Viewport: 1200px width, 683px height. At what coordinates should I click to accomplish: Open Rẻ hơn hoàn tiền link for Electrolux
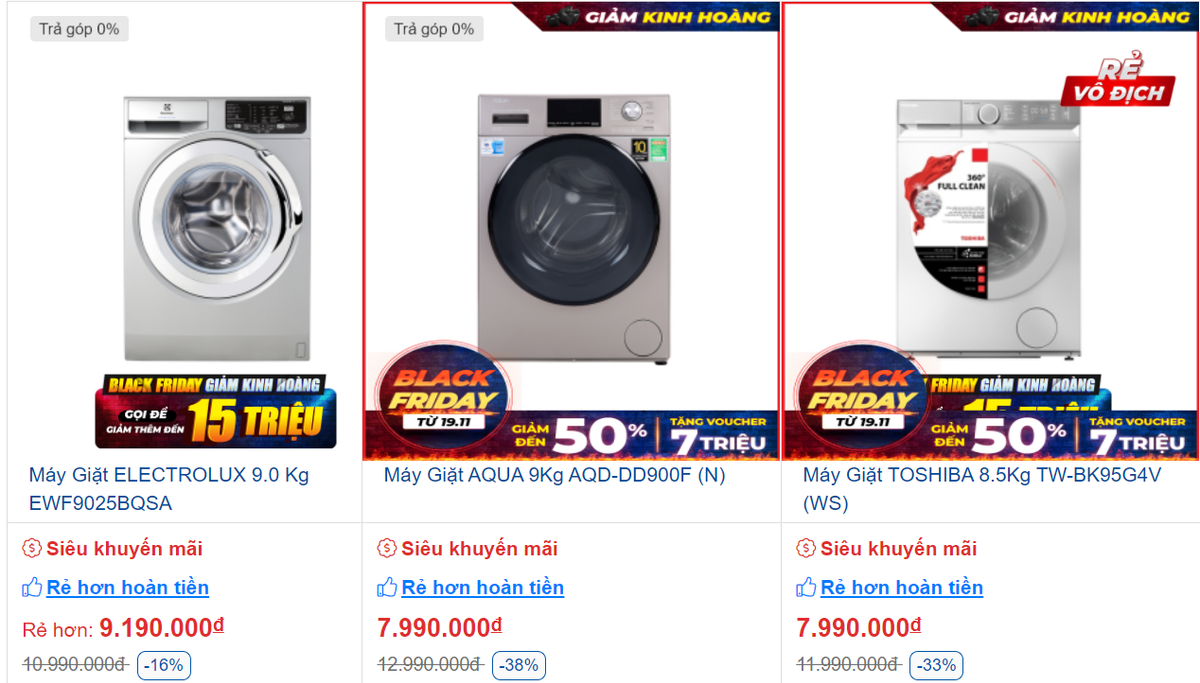(x=128, y=588)
